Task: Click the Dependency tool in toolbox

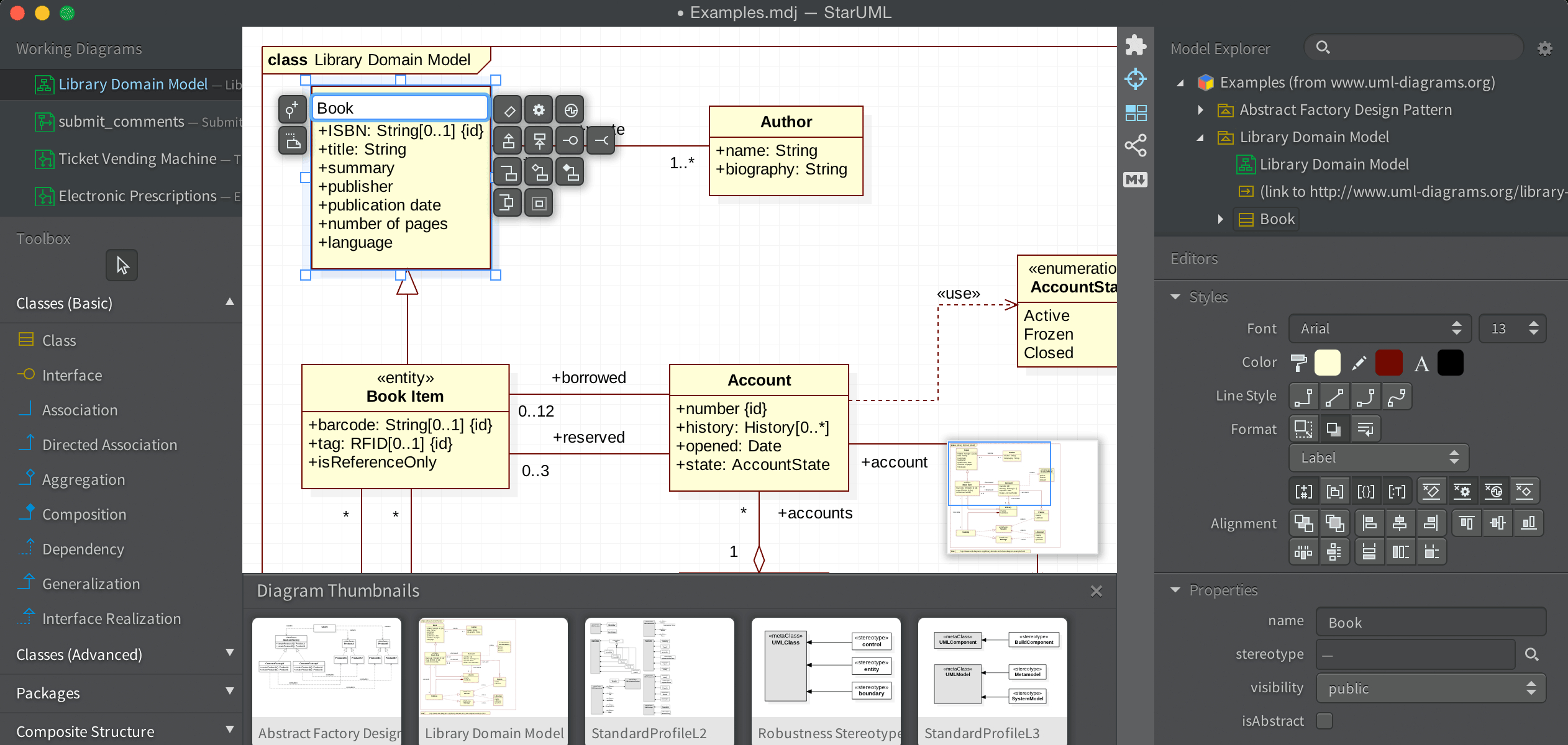Action: coord(83,548)
